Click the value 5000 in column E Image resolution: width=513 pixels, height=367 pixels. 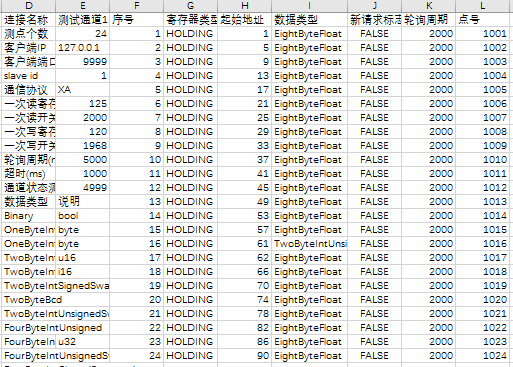tap(82, 160)
